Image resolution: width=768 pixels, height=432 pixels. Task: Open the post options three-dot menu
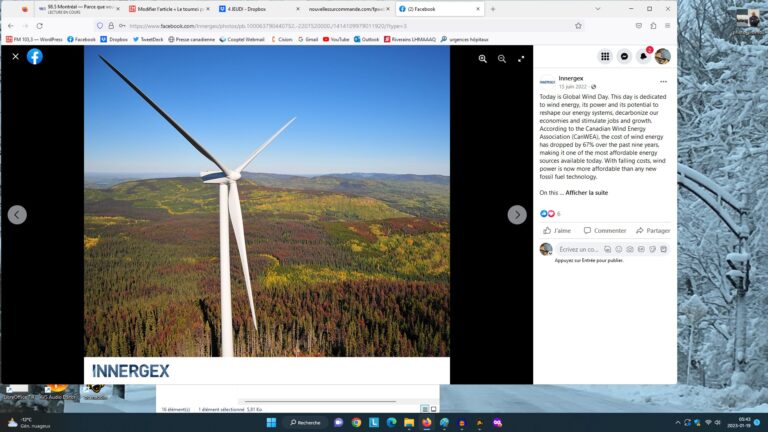(x=663, y=81)
